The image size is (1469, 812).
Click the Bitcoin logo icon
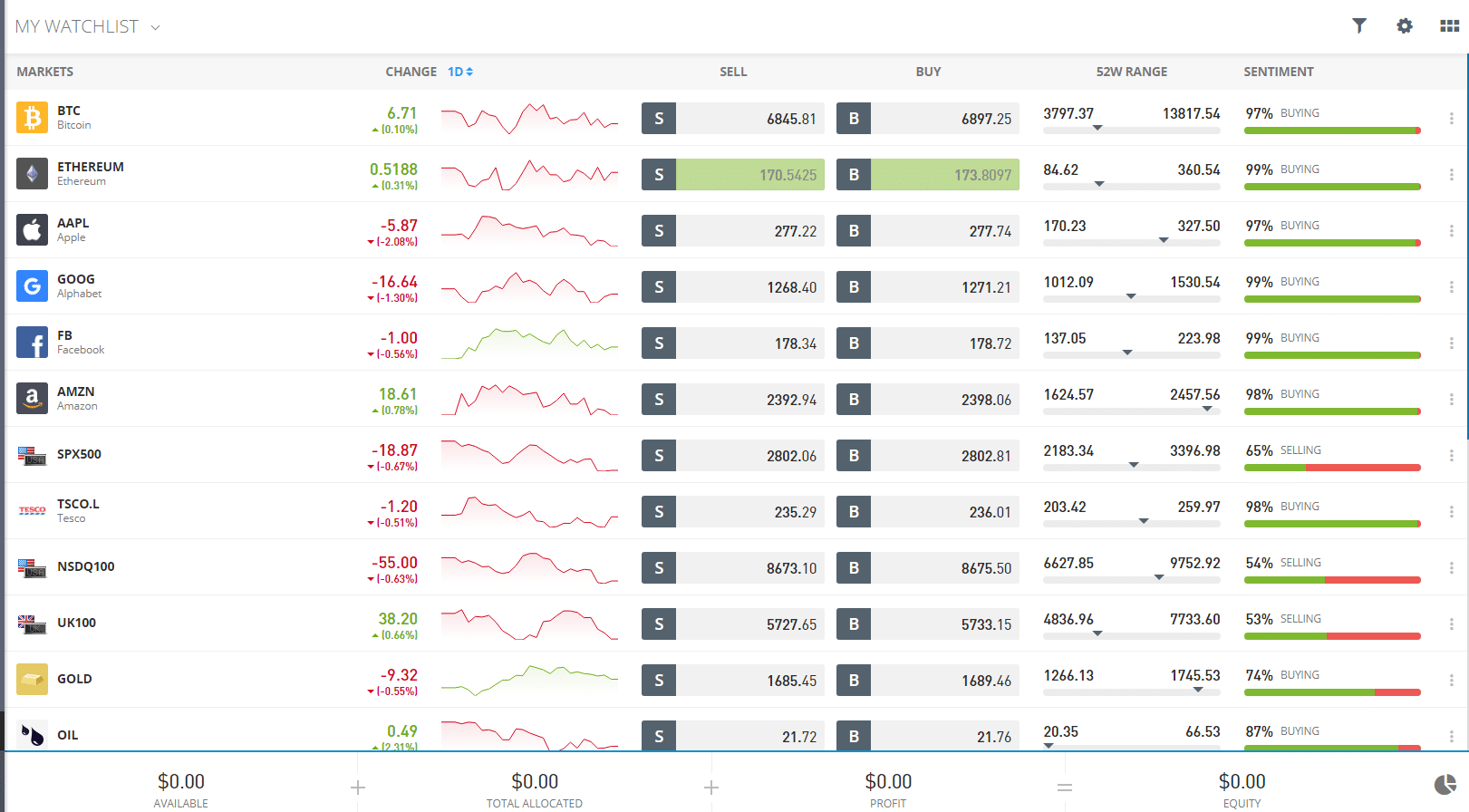[32, 118]
